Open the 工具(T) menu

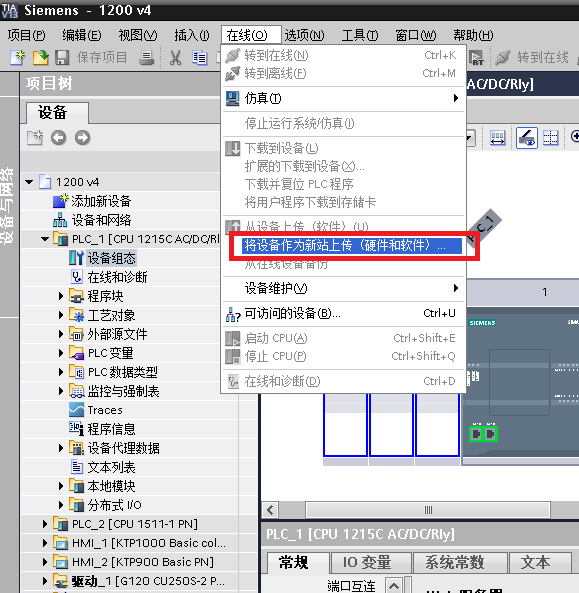[x=360, y=35]
